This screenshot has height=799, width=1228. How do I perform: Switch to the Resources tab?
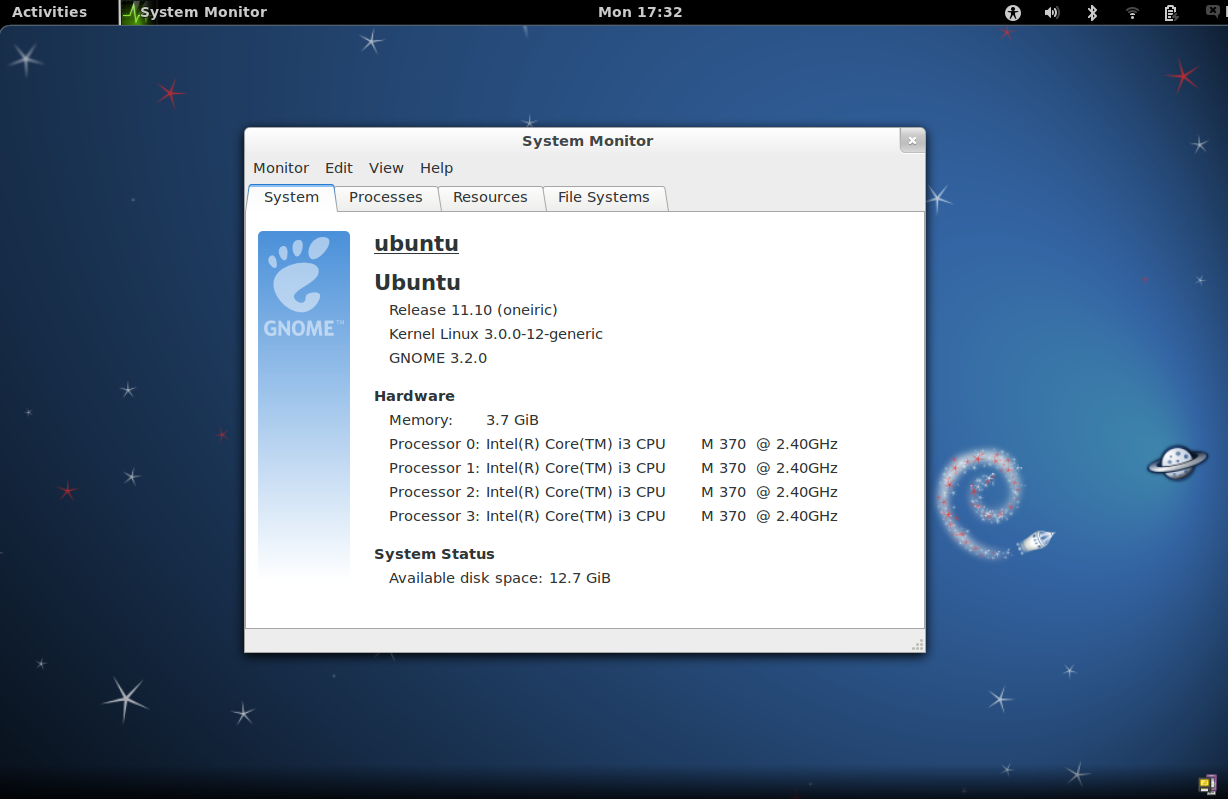tap(490, 198)
